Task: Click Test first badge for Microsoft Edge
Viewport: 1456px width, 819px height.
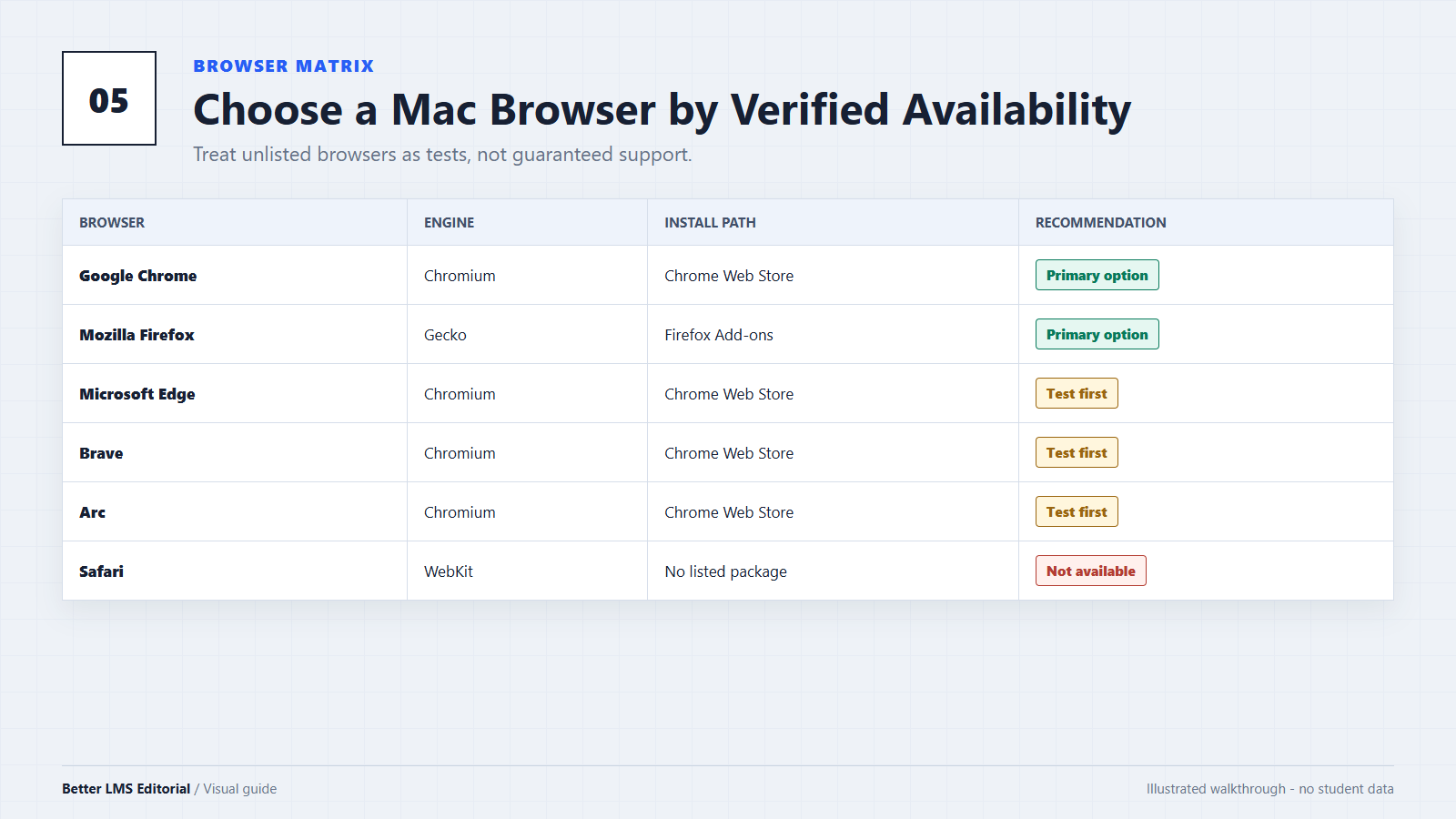Action: 1077,393
